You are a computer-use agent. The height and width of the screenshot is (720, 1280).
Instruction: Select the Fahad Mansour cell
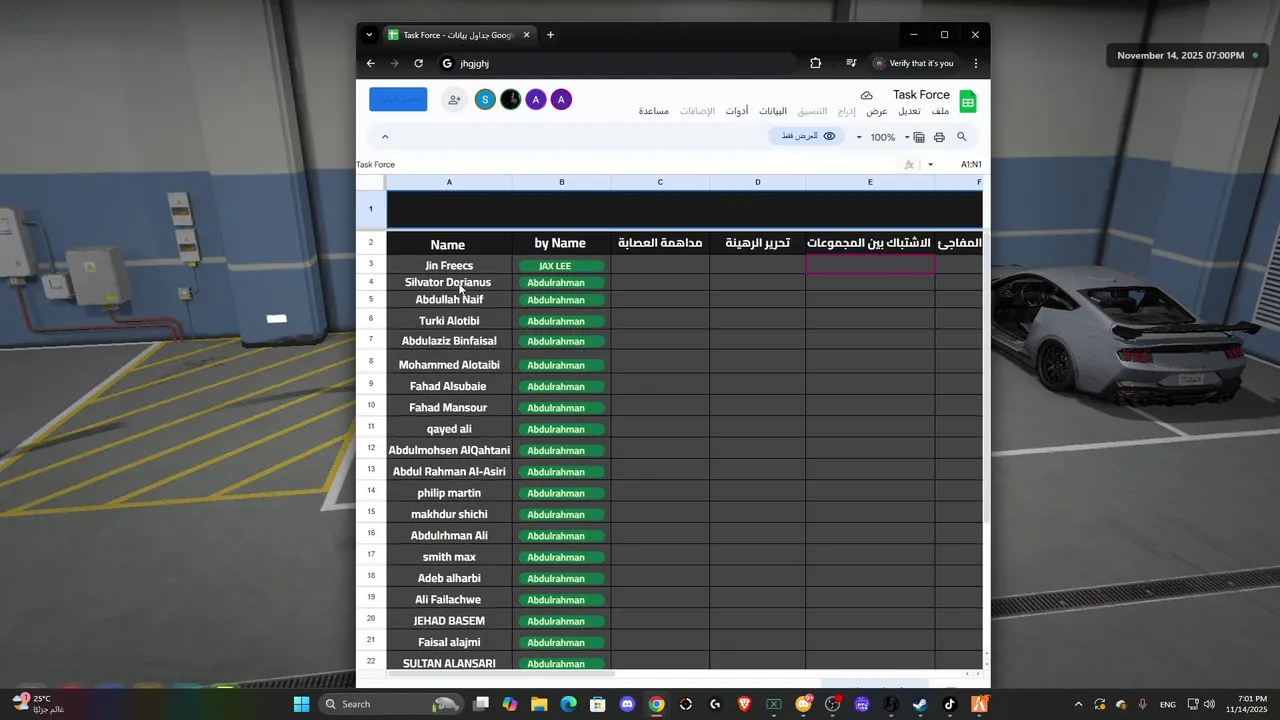(449, 407)
